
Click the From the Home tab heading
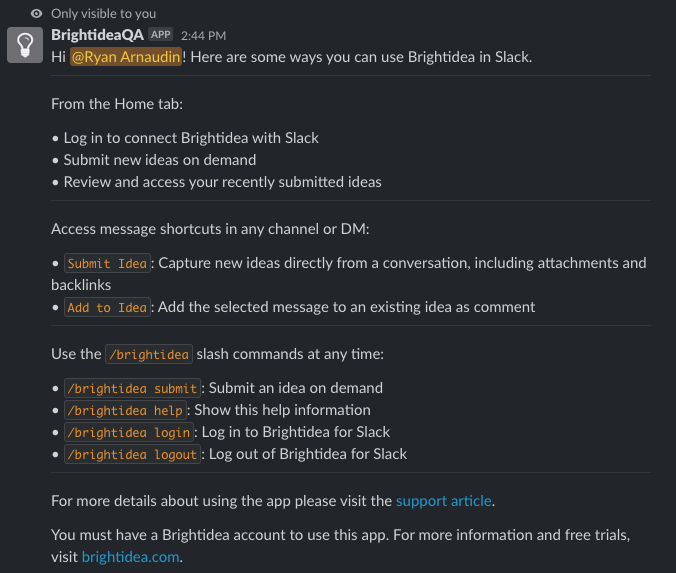click(117, 104)
